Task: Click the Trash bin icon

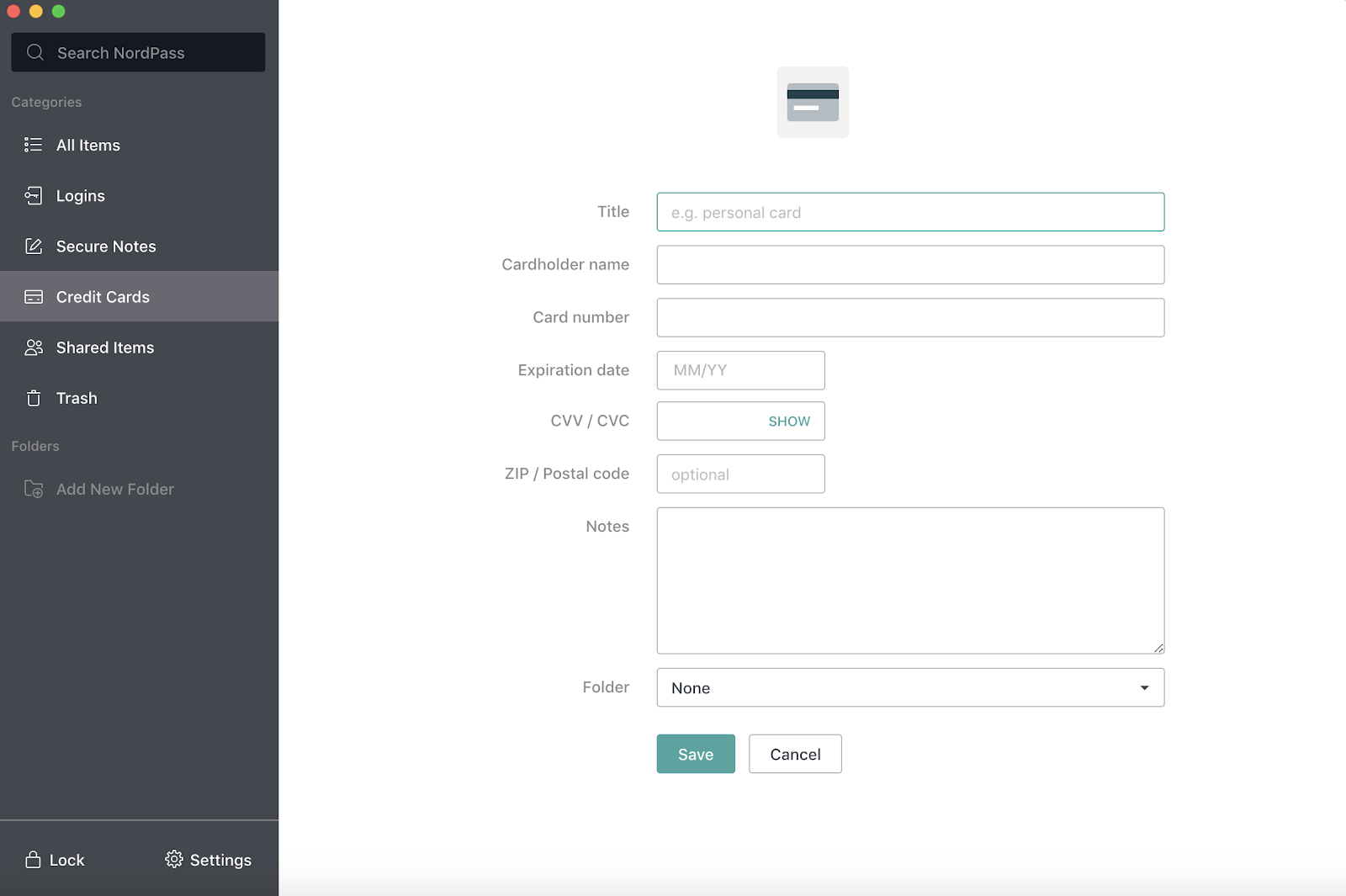Action: coord(33,398)
